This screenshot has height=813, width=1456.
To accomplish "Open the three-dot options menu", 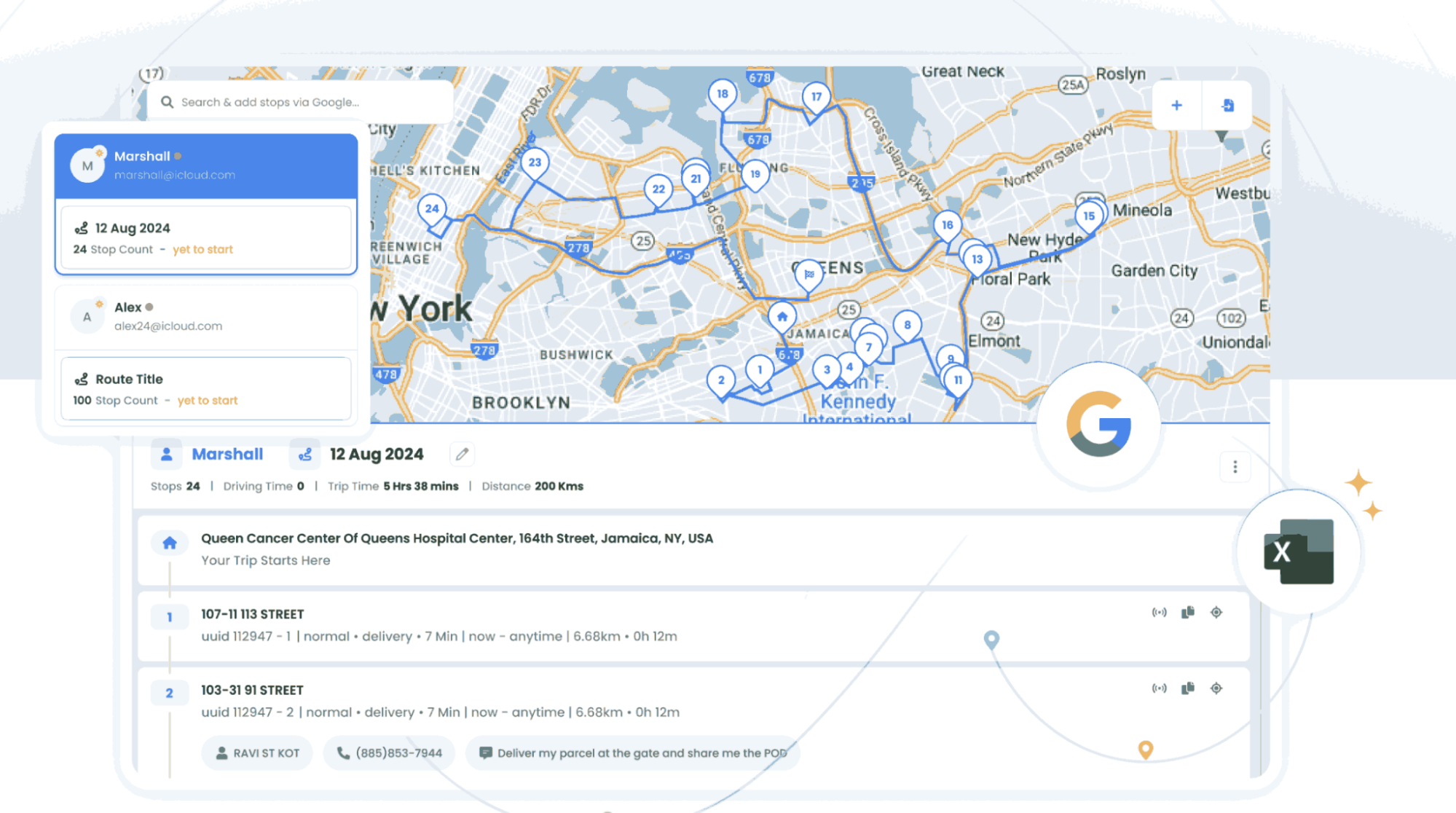I will [x=1235, y=467].
